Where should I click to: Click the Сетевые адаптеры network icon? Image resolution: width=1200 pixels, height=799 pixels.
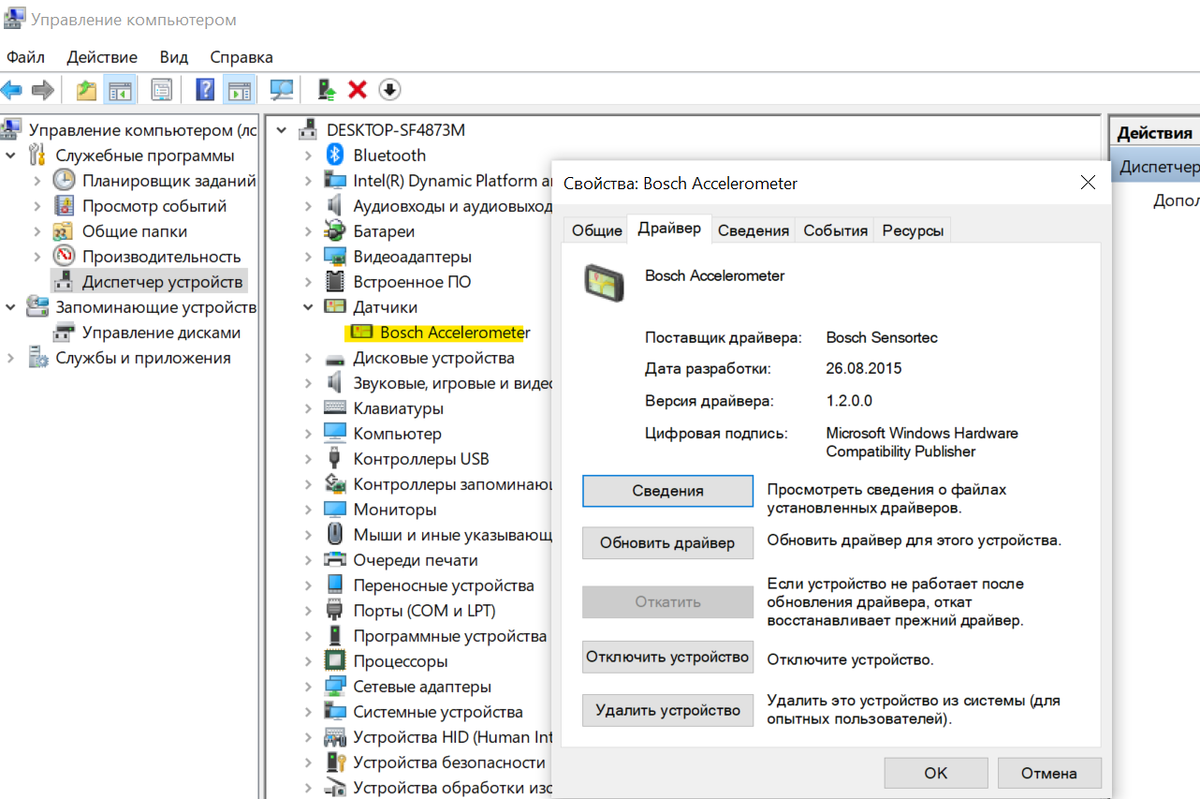(x=335, y=687)
